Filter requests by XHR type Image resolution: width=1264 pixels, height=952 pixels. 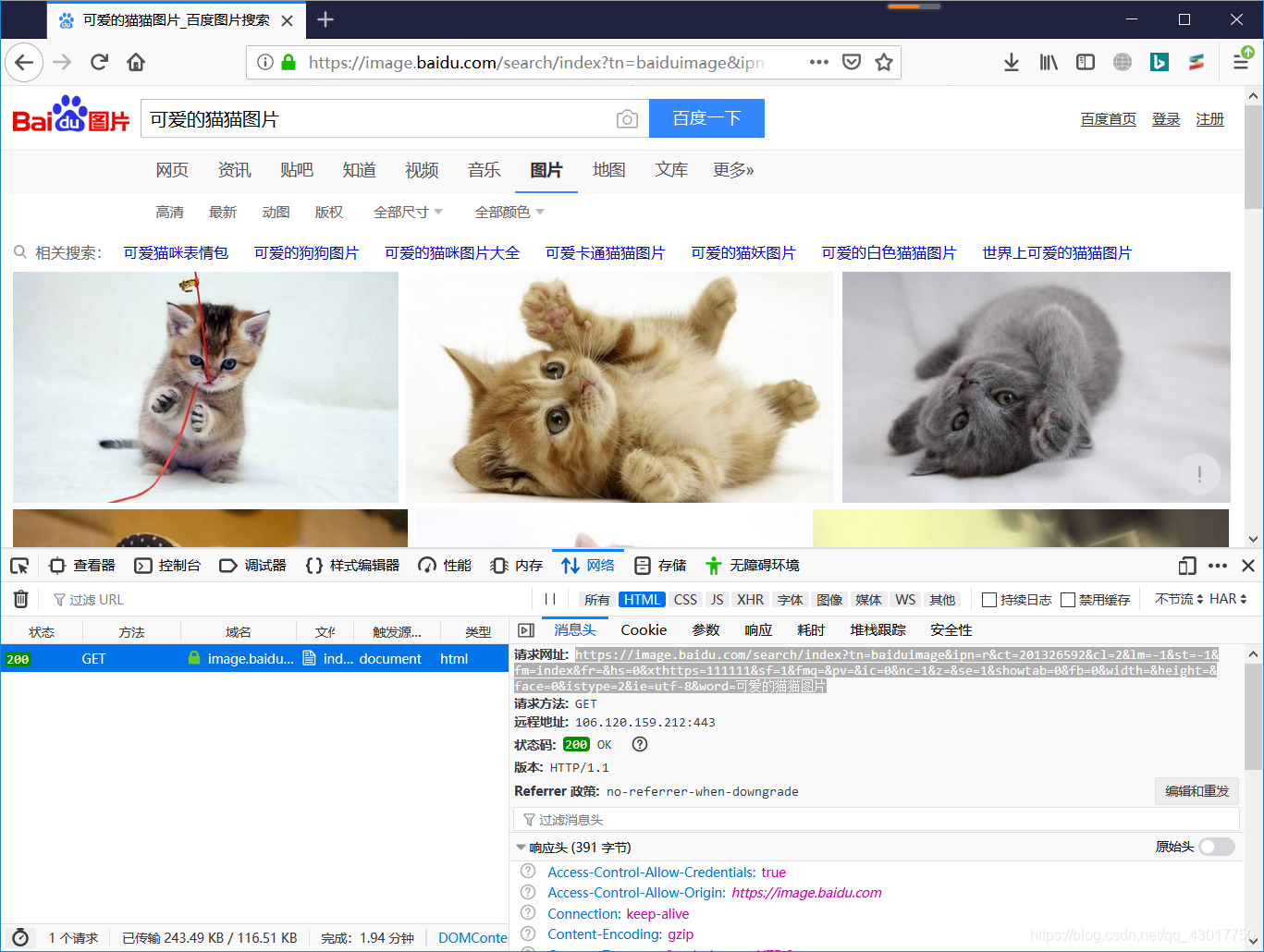tap(750, 600)
